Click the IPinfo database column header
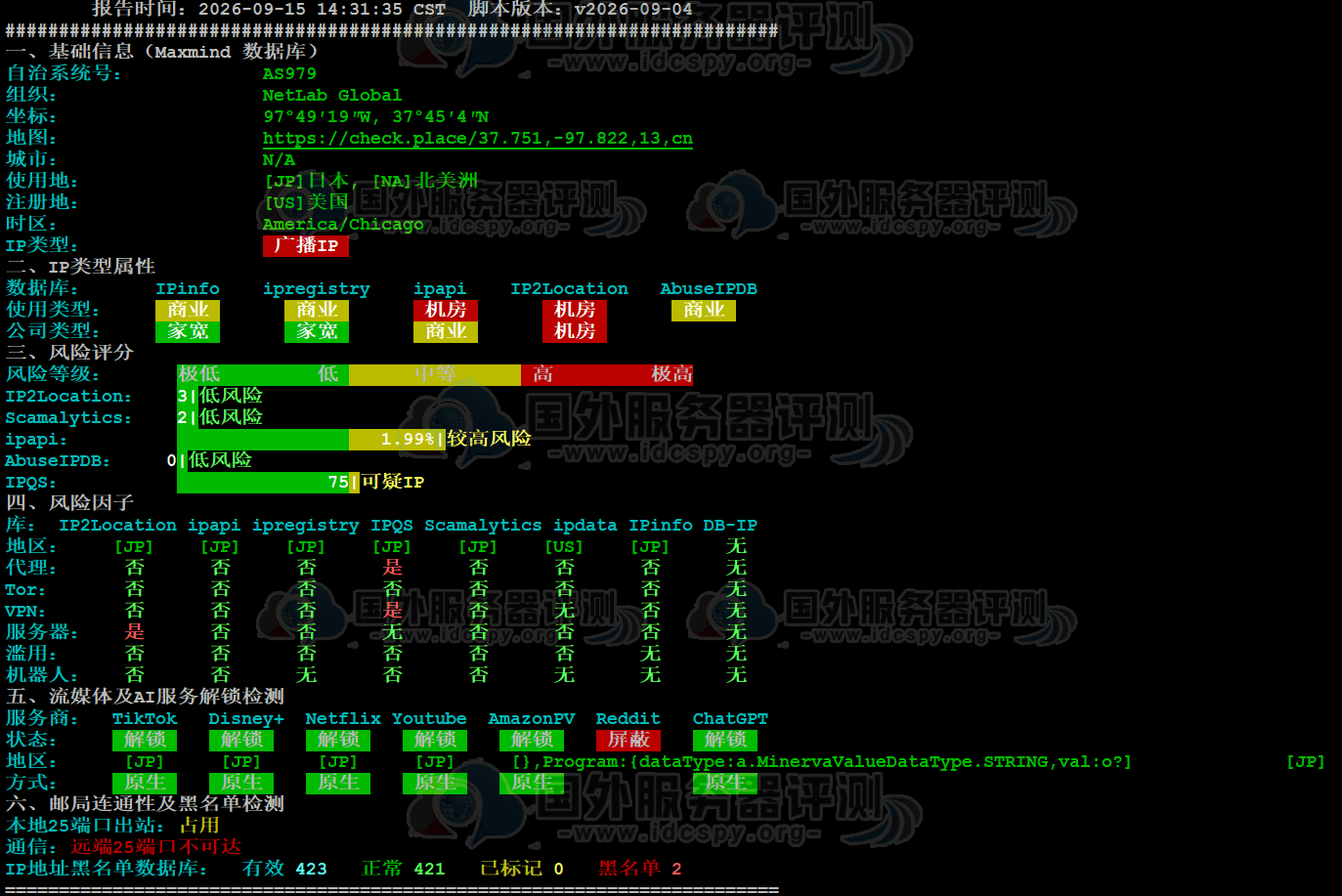1342x896 pixels. click(188, 289)
